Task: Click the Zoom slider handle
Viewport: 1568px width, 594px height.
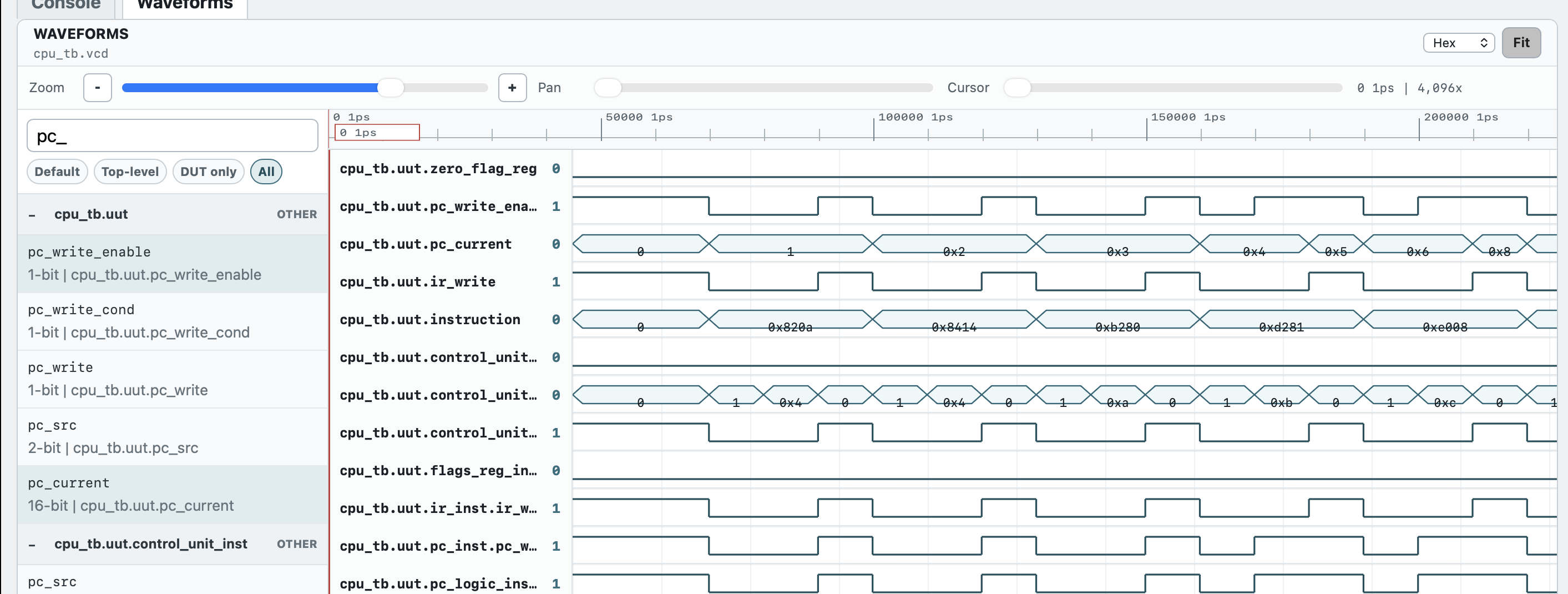Action: pos(390,88)
